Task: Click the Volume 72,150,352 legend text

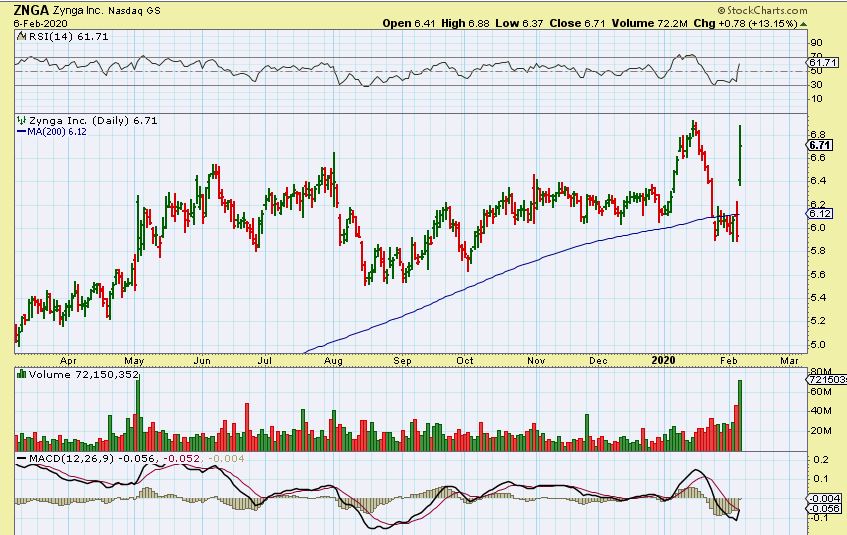Action: 84,374
